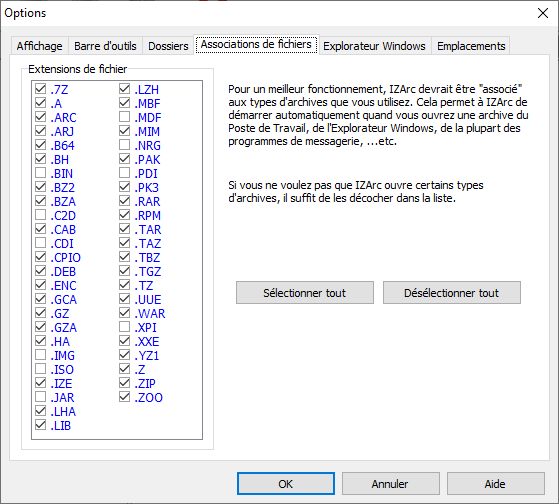Go to the Dossiers tab
The image size is (559, 504).
point(168,46)
